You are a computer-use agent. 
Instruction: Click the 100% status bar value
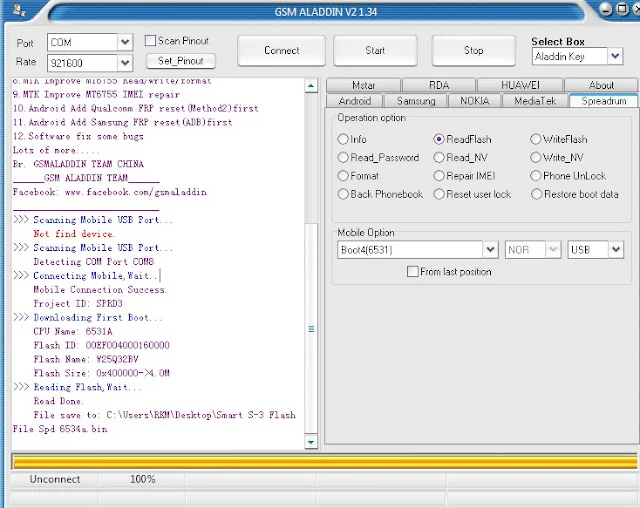[142, 479]
